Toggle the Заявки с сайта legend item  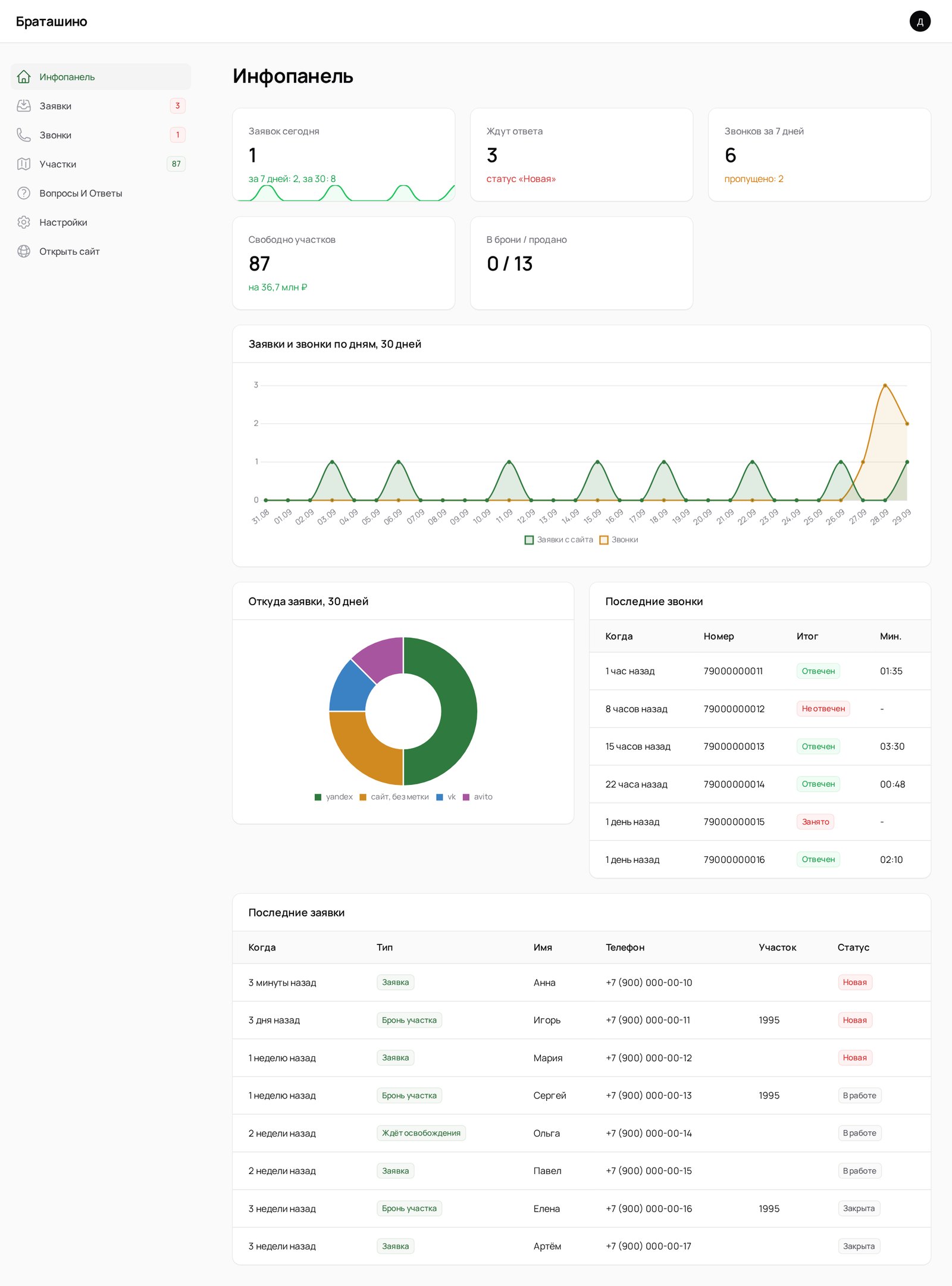tap(559, 540)
